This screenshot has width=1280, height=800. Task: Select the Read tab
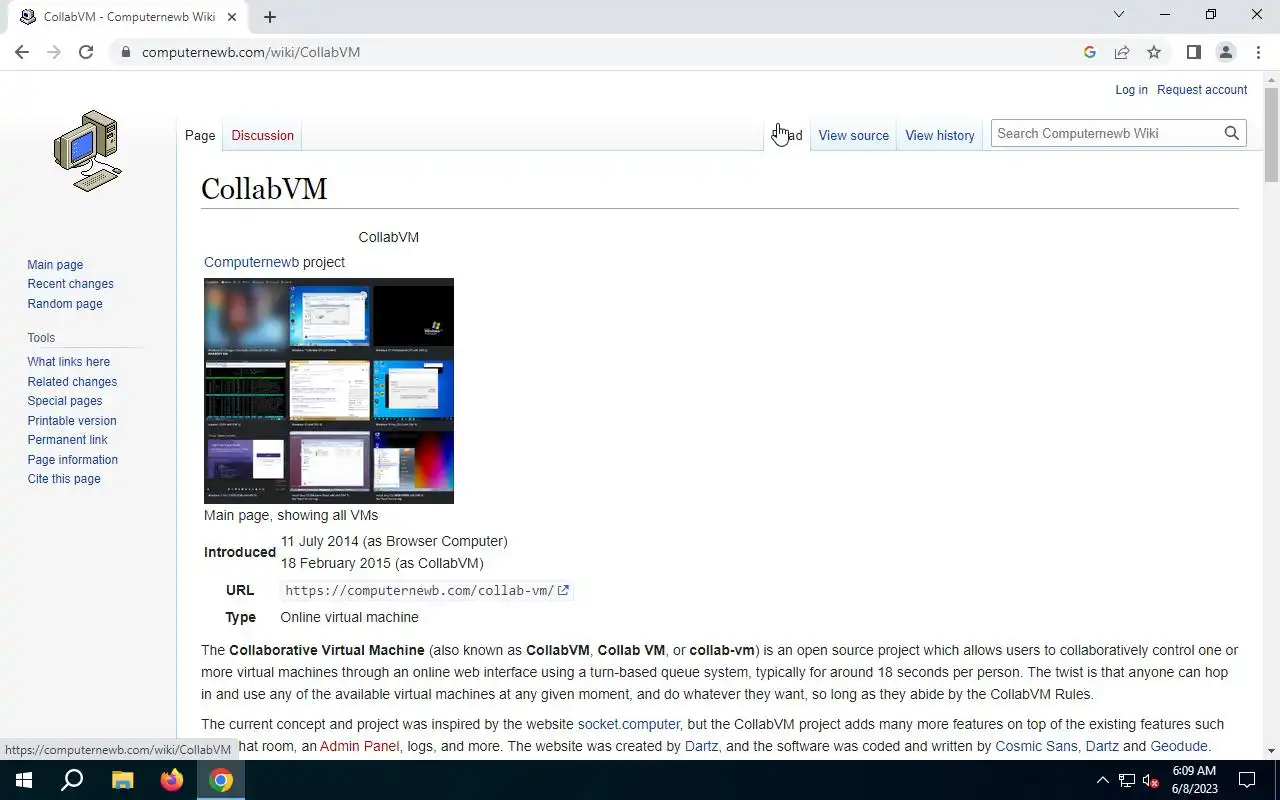[x=787, y=135]
